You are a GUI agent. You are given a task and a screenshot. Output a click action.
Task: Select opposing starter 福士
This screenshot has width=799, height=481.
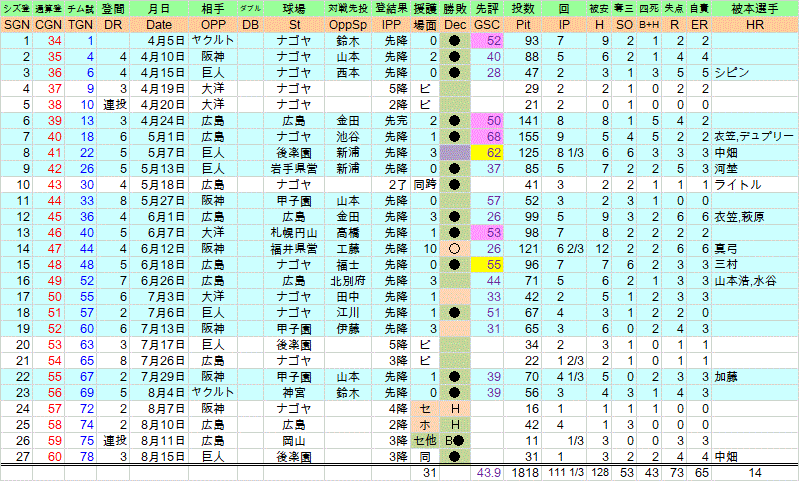pos(348,265)
